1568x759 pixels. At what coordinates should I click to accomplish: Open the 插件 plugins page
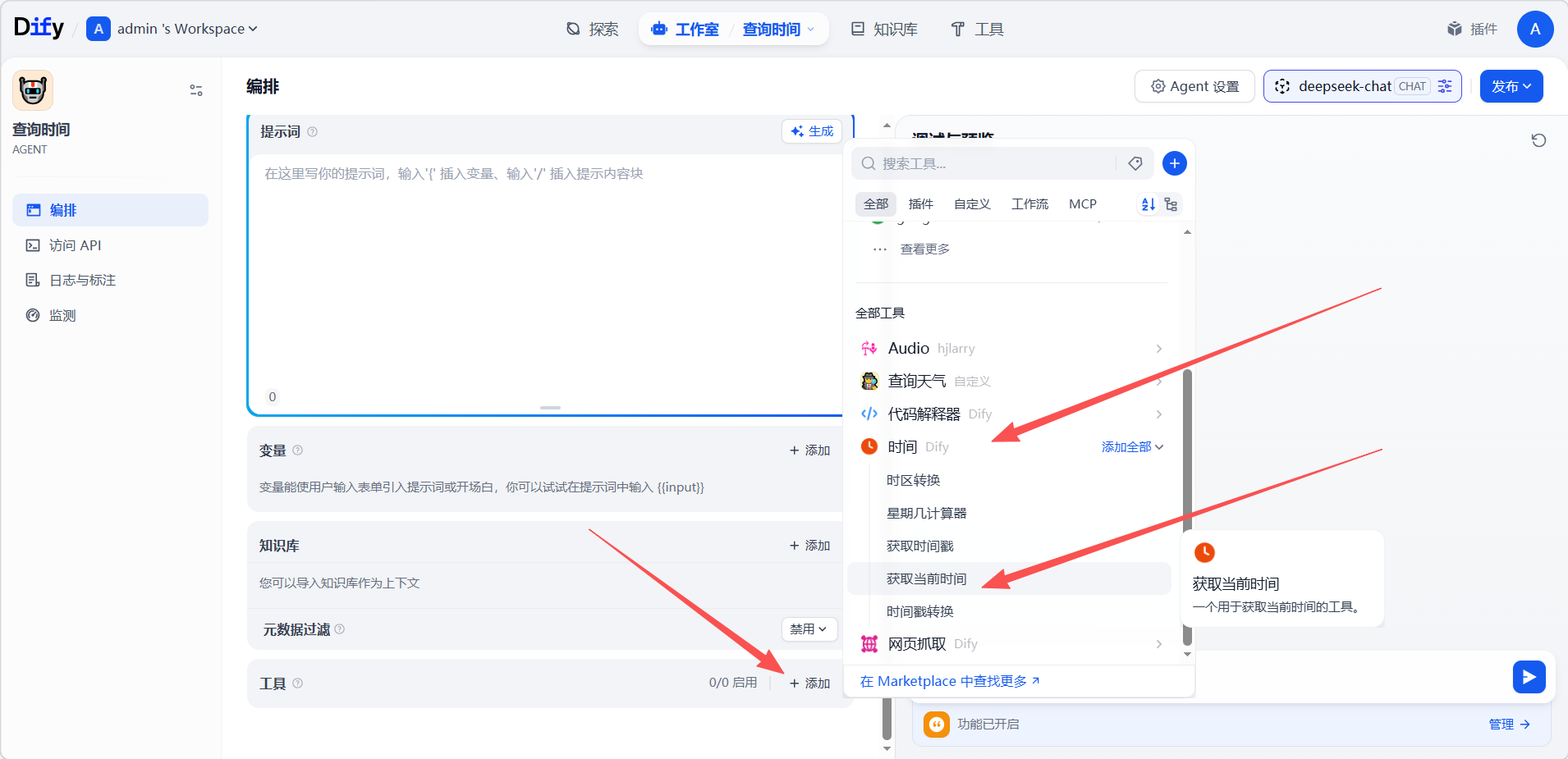click(1472, 30)
